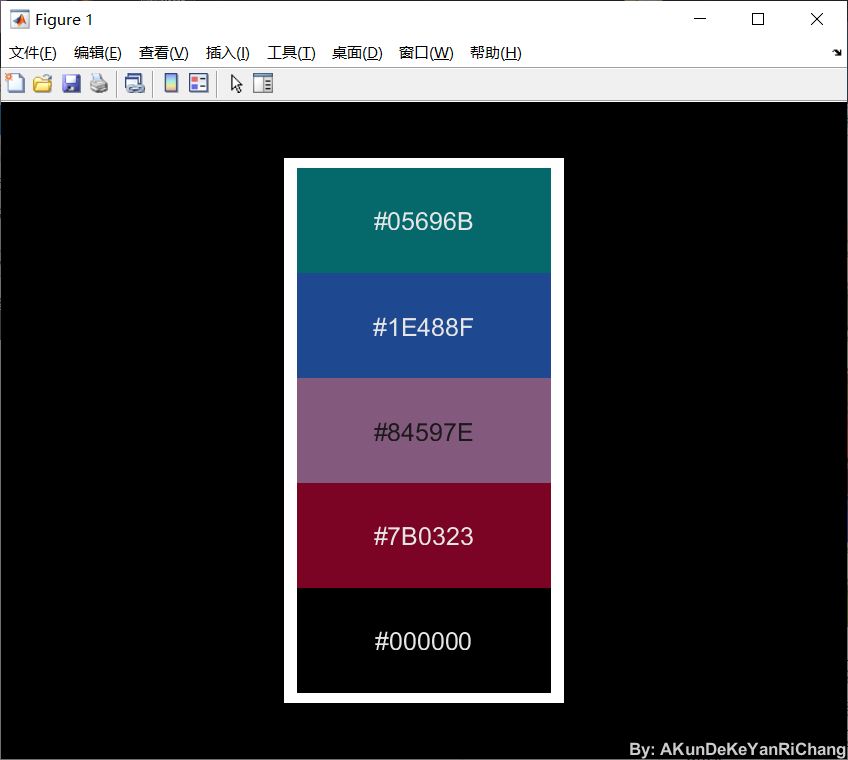Open the 查看(V) menu
The height and width of the screenshot is (760, 848).
[164, 53]
